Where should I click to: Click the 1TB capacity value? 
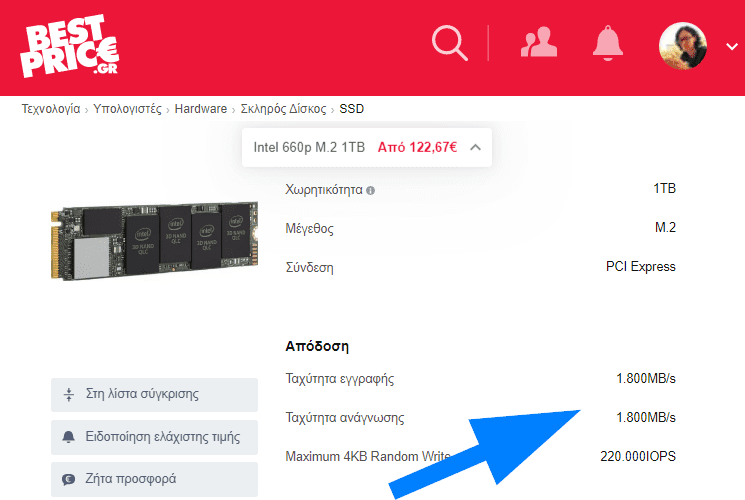[664, 189]
